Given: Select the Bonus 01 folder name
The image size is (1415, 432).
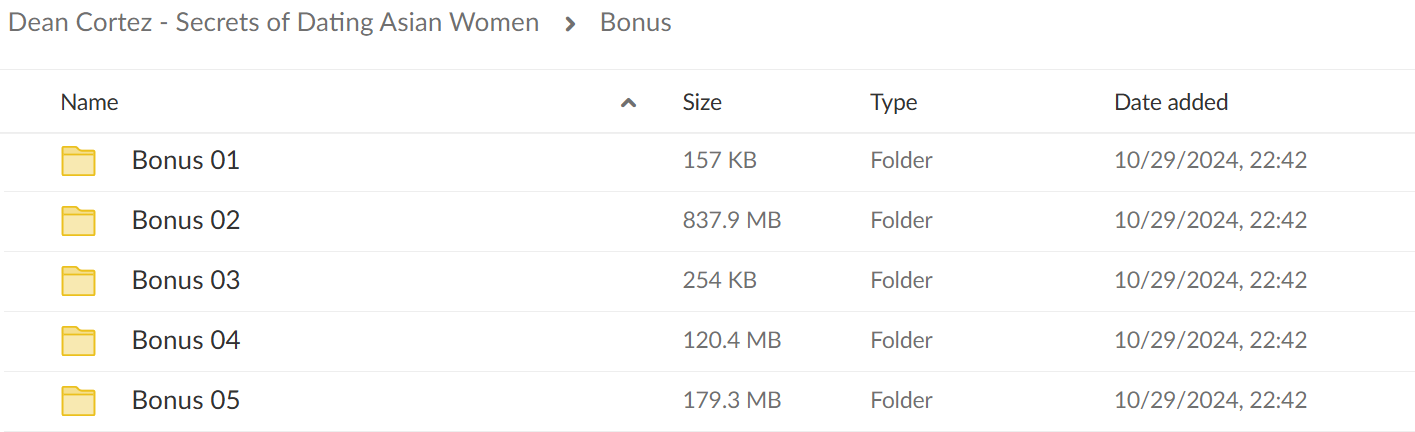Looking at the screenshot, I should pyautogui.click(x=186, y=160).
